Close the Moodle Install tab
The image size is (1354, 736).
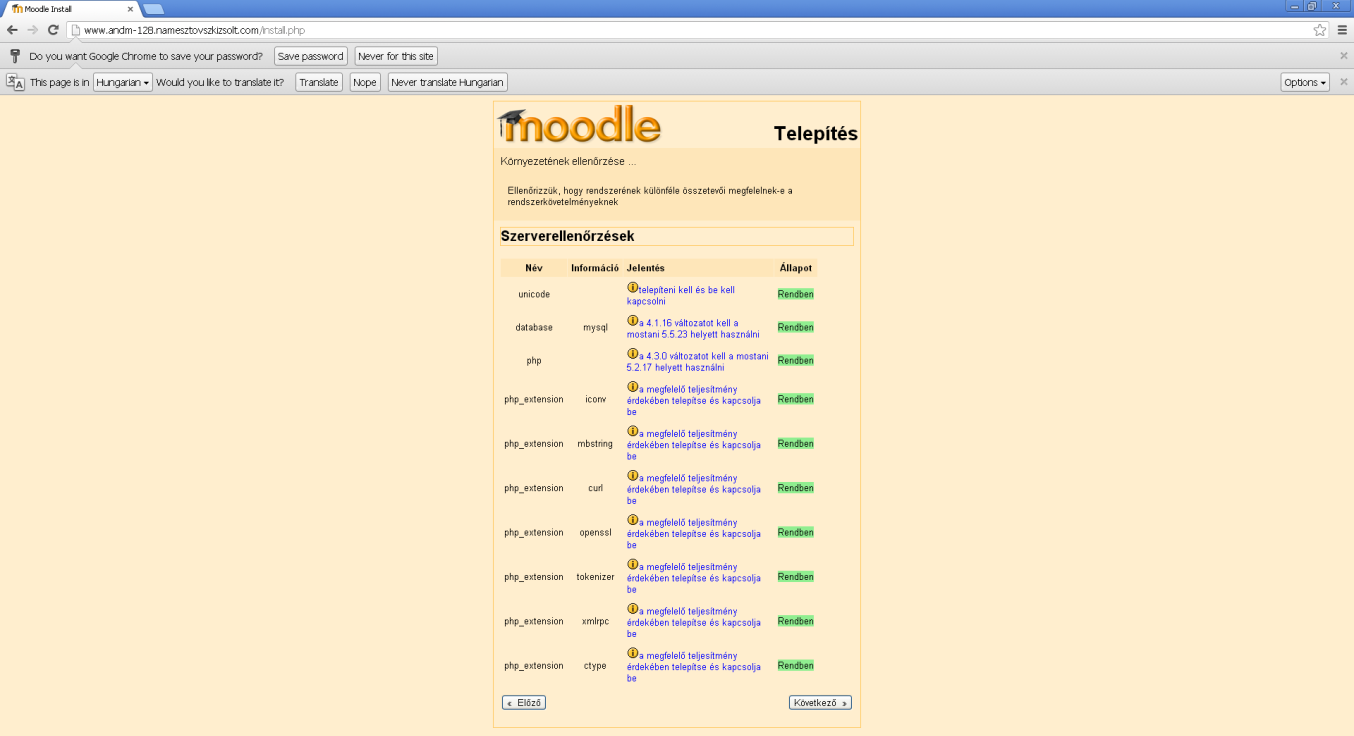pyautogui.click(x=130, y=9)
